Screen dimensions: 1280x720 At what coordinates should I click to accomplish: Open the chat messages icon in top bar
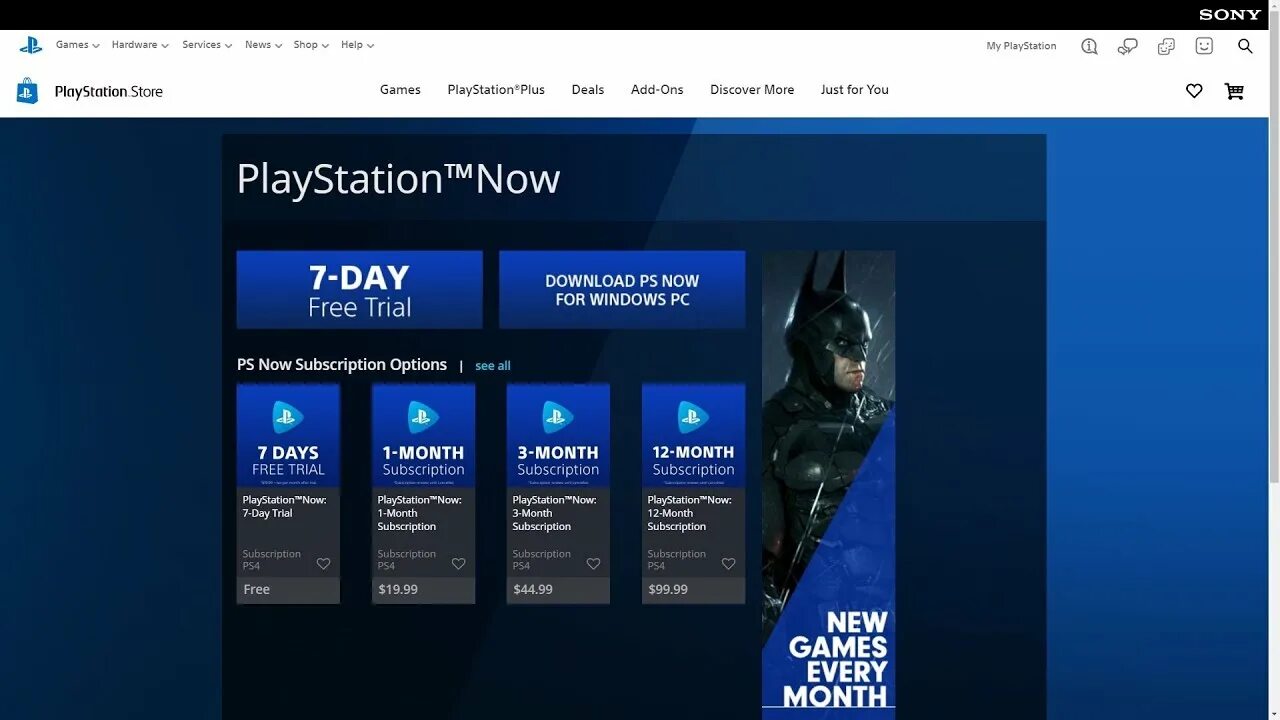(x=1128, y=46)
